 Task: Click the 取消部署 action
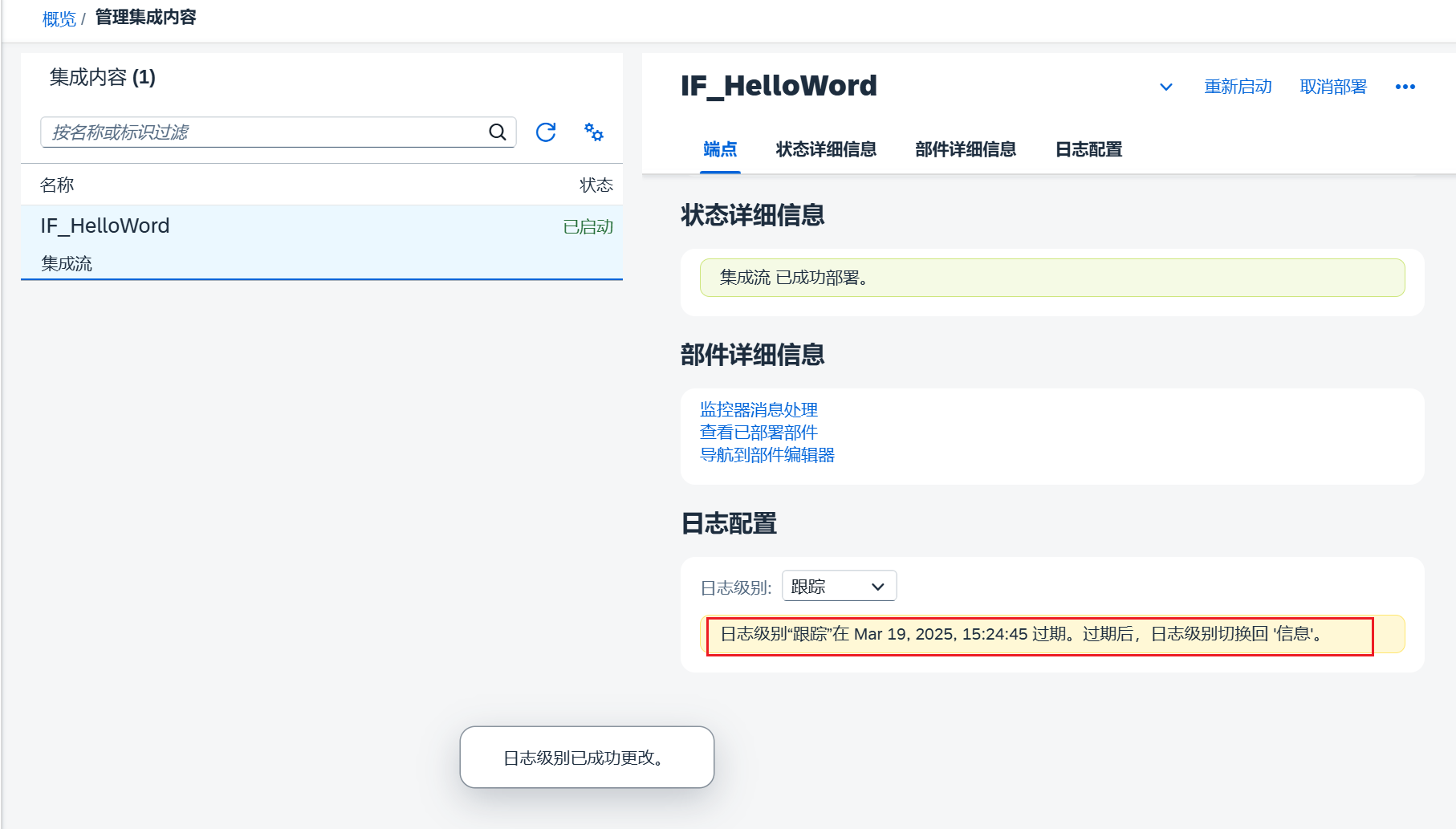click(1332, 87)
